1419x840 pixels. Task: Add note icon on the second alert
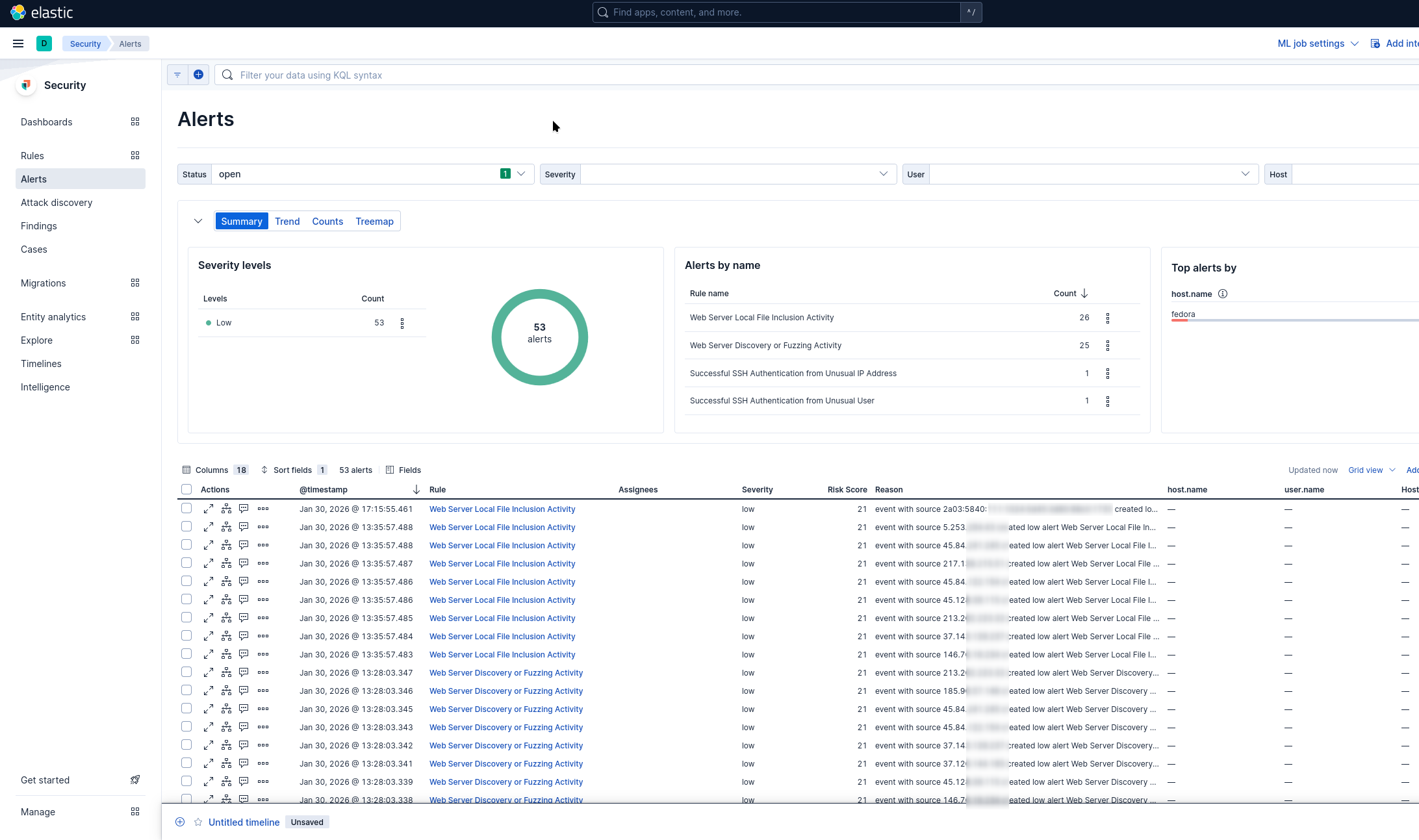244,527
